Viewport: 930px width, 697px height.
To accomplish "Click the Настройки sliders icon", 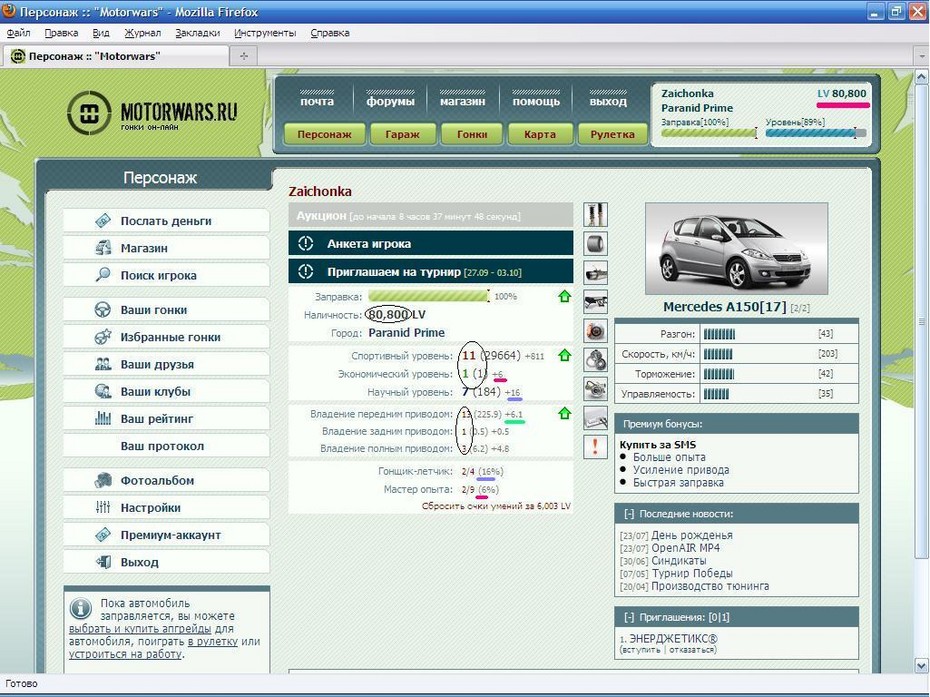I will pyautogui.click(x=103, y=507).
